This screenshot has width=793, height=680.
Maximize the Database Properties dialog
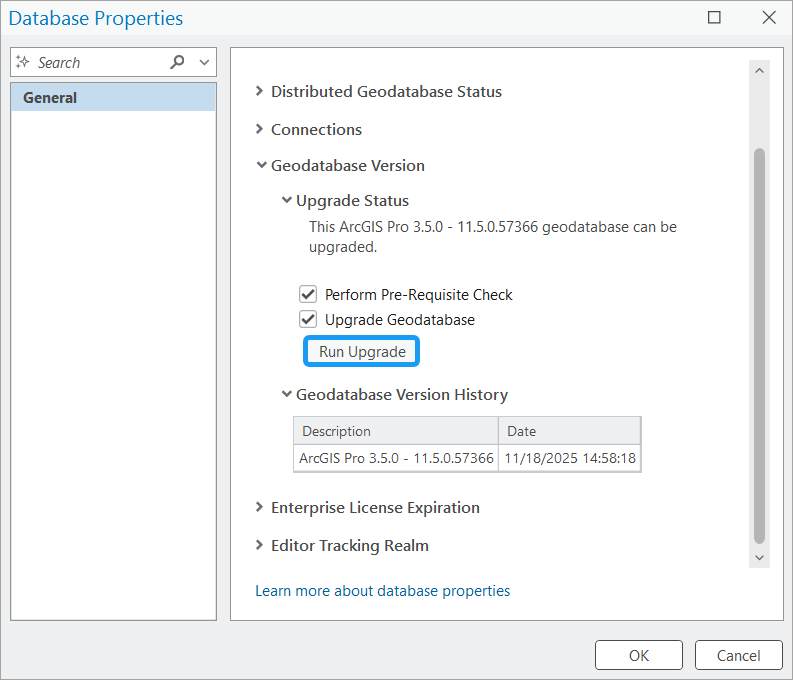point(714,18)
